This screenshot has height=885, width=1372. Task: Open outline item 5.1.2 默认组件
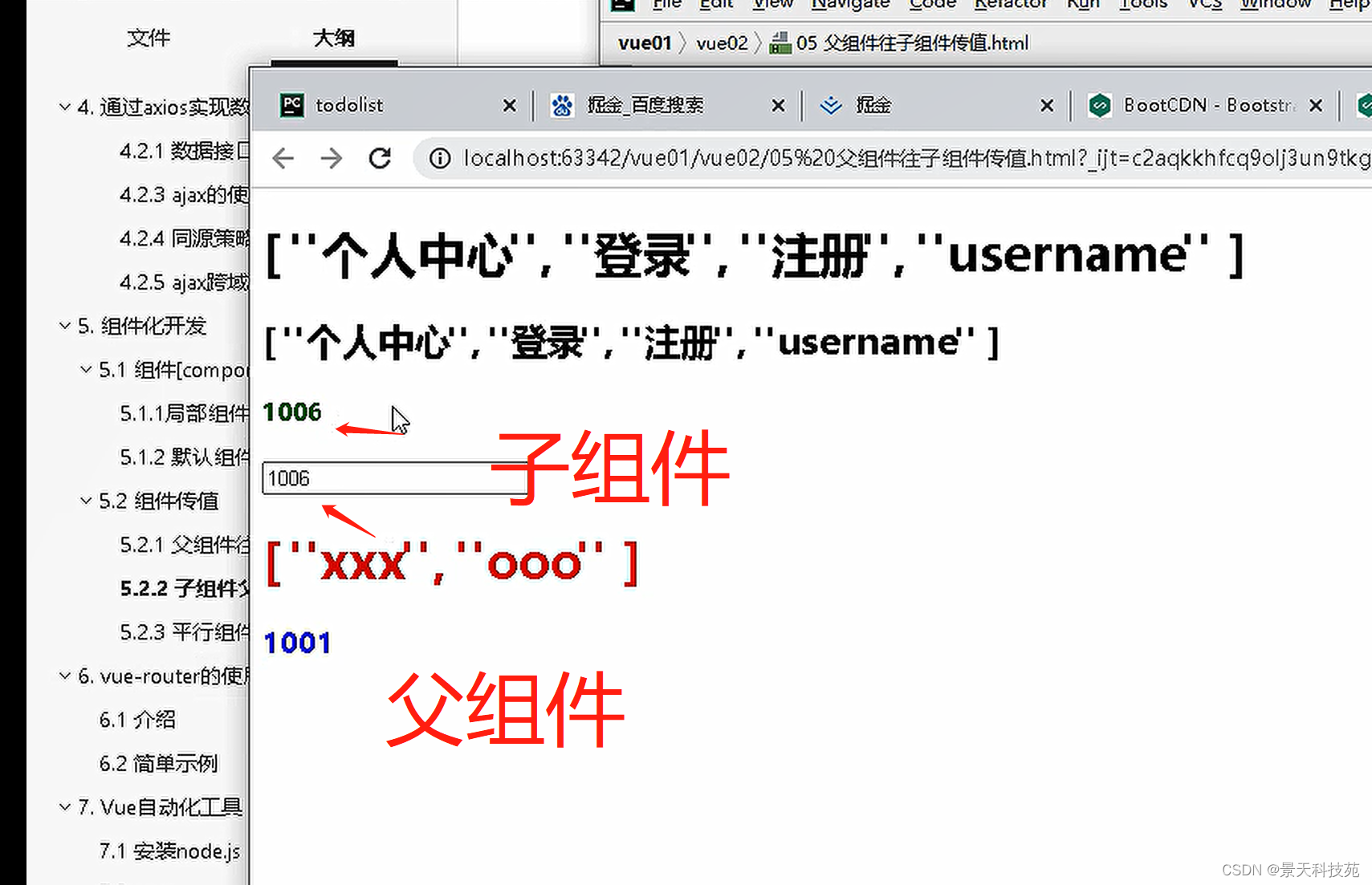pos(184,457)
